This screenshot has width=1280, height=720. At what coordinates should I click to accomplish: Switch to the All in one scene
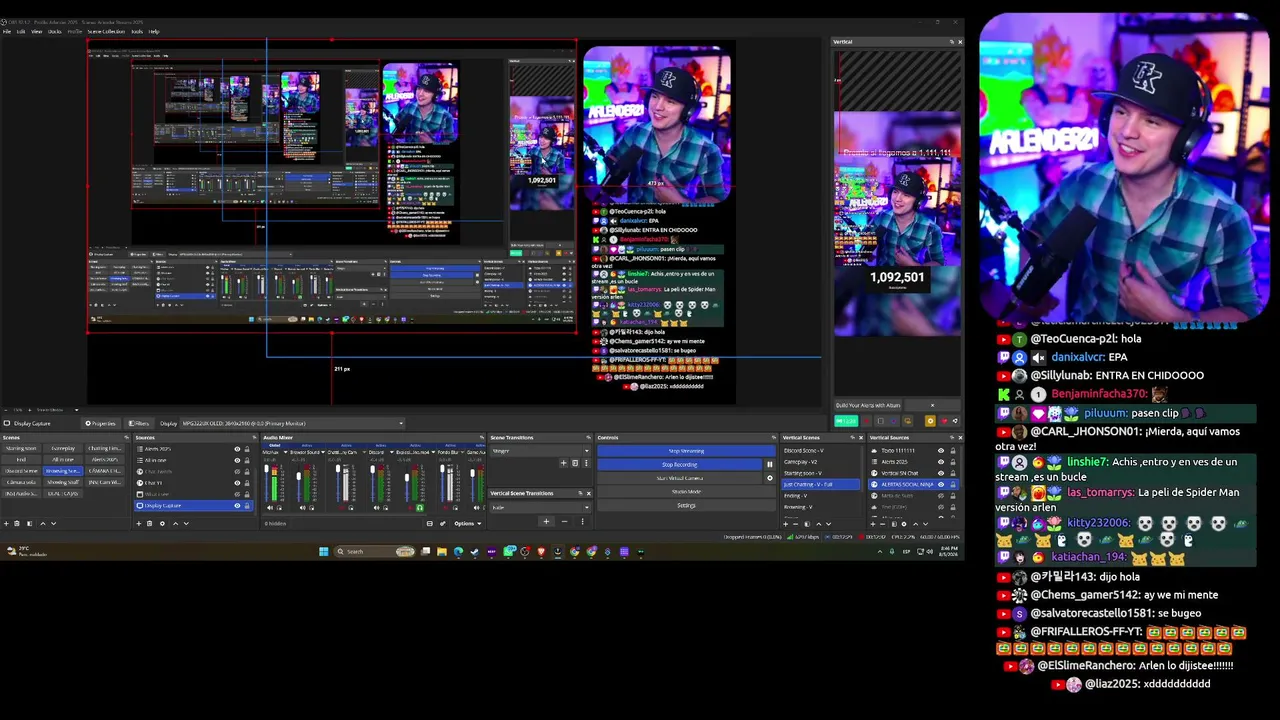click(63, 460)
